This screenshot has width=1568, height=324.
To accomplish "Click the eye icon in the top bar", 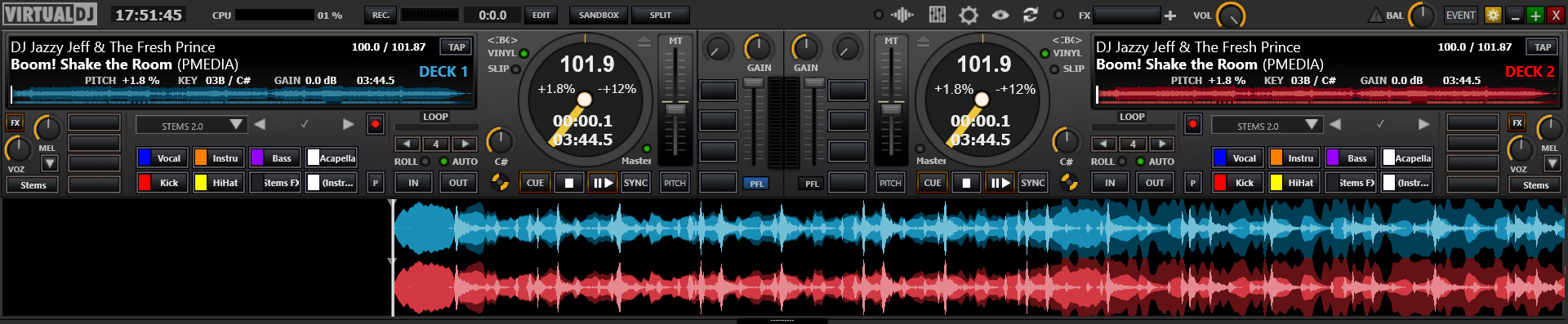I will click(x=1000, y=15).
